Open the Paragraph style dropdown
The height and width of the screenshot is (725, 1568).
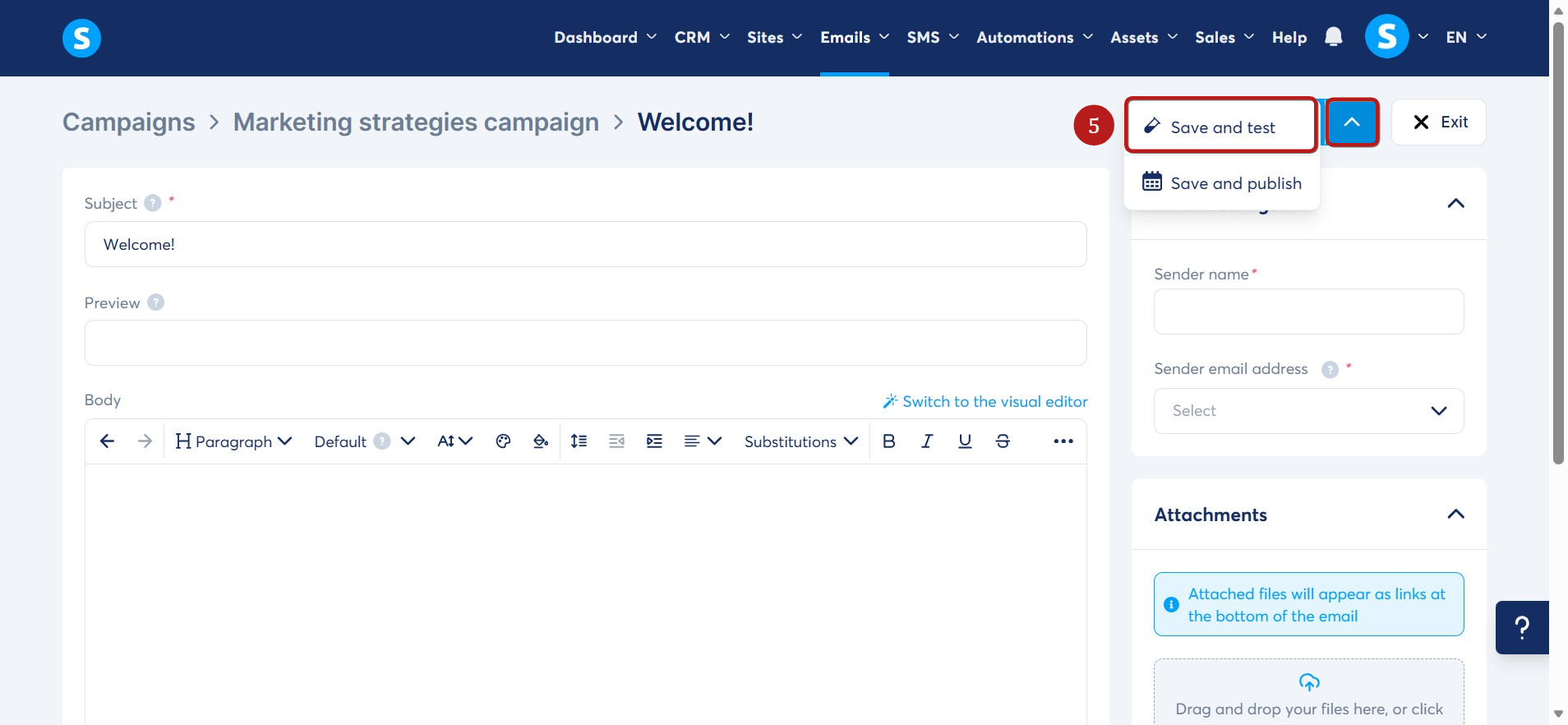(233, 441)
